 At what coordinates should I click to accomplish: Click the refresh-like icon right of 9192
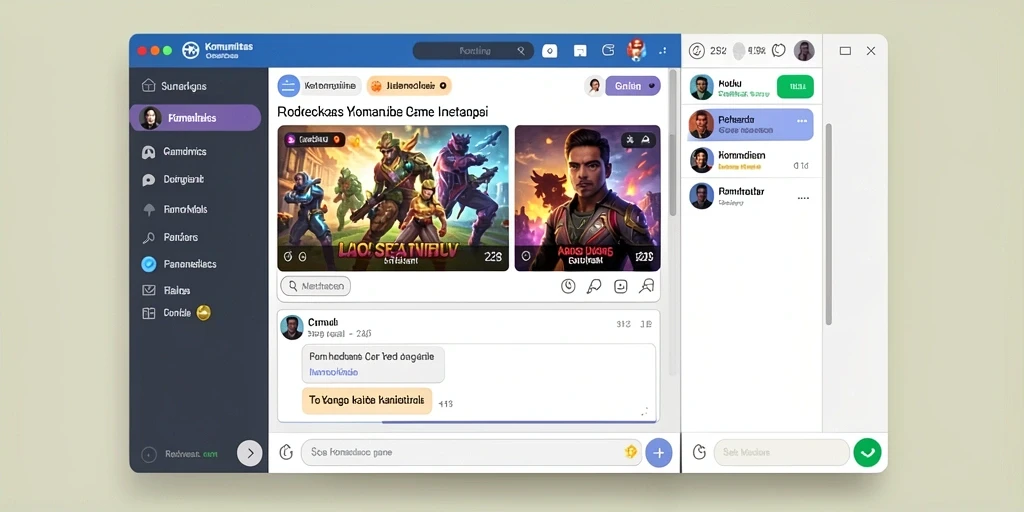click(778, 50)
